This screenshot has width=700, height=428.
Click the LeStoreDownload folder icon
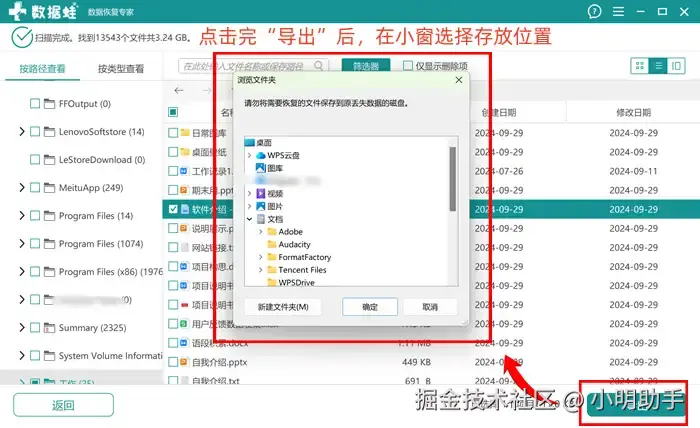coord(49,159)
